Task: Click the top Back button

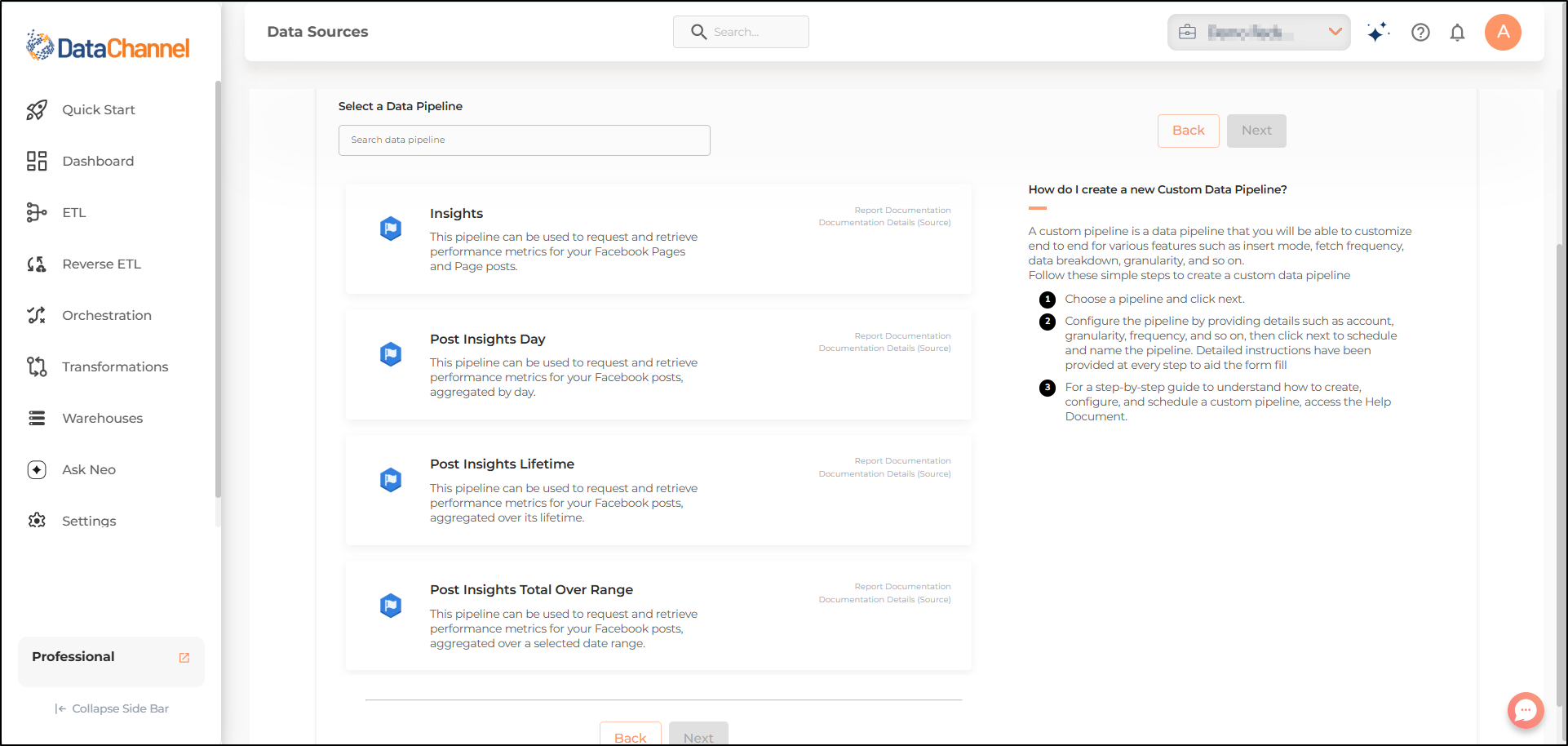Action: 1188,131
